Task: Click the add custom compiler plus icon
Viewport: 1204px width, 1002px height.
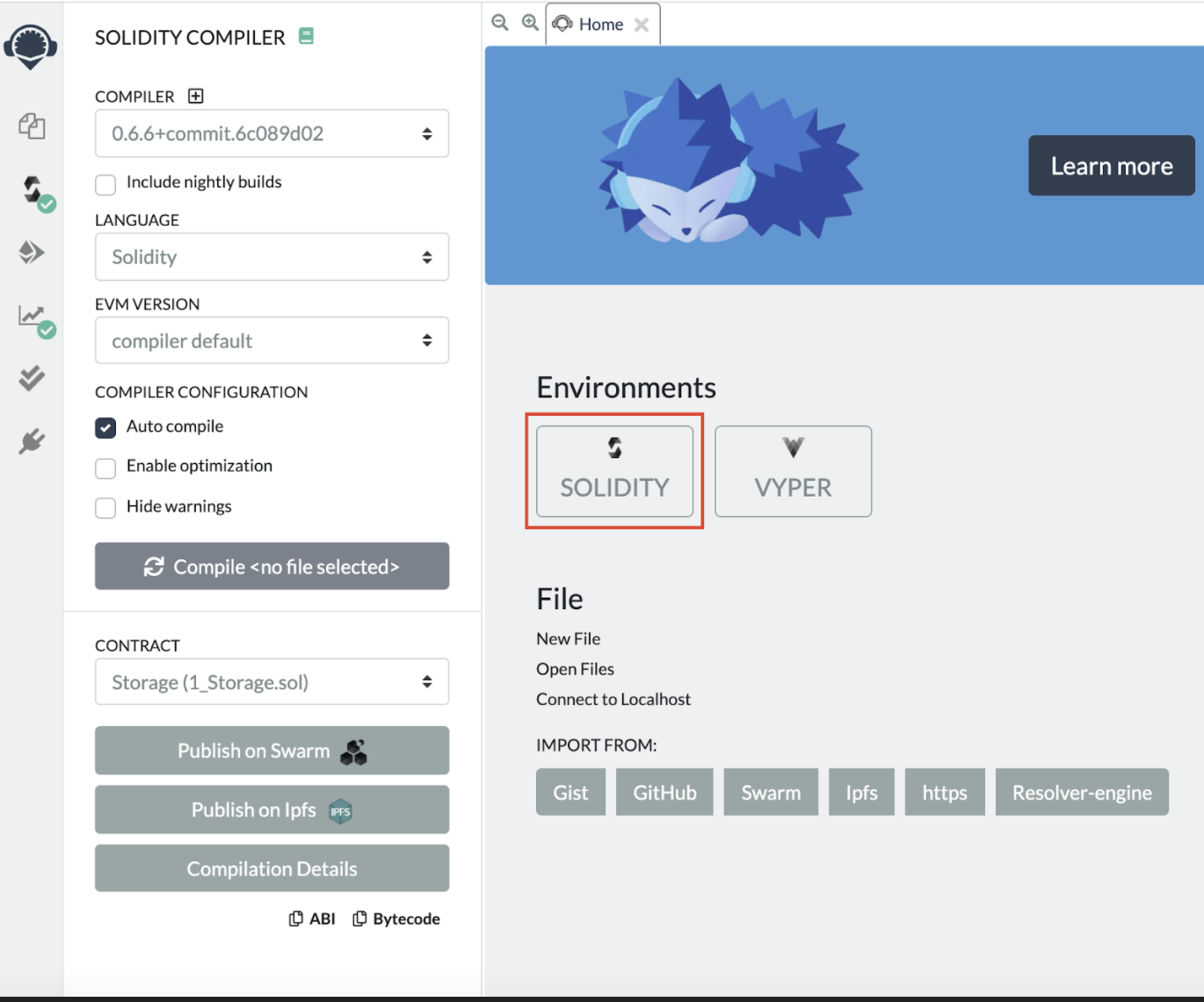Action: [x=196, y=96]
